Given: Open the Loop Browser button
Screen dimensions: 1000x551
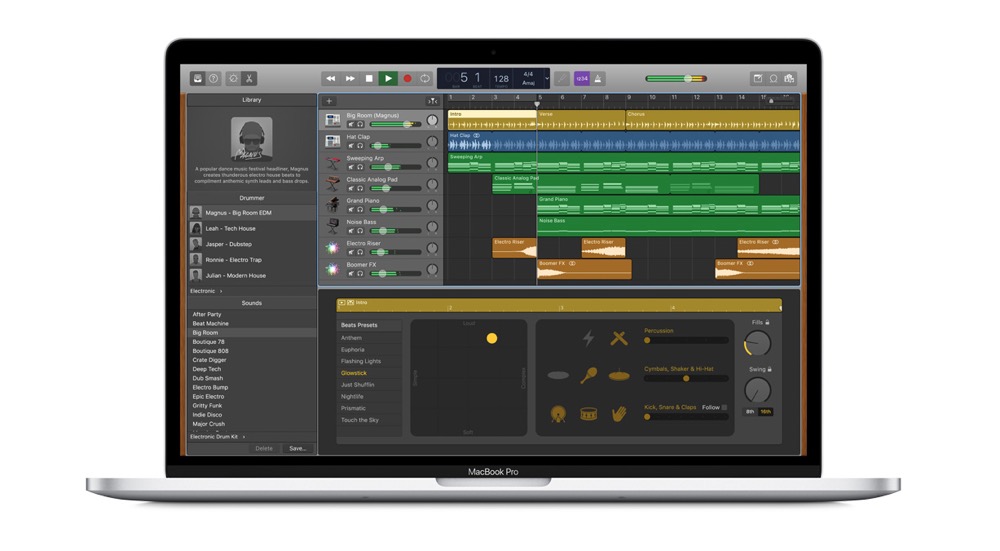Looking at the screenshot, I should tap(774, 78).
